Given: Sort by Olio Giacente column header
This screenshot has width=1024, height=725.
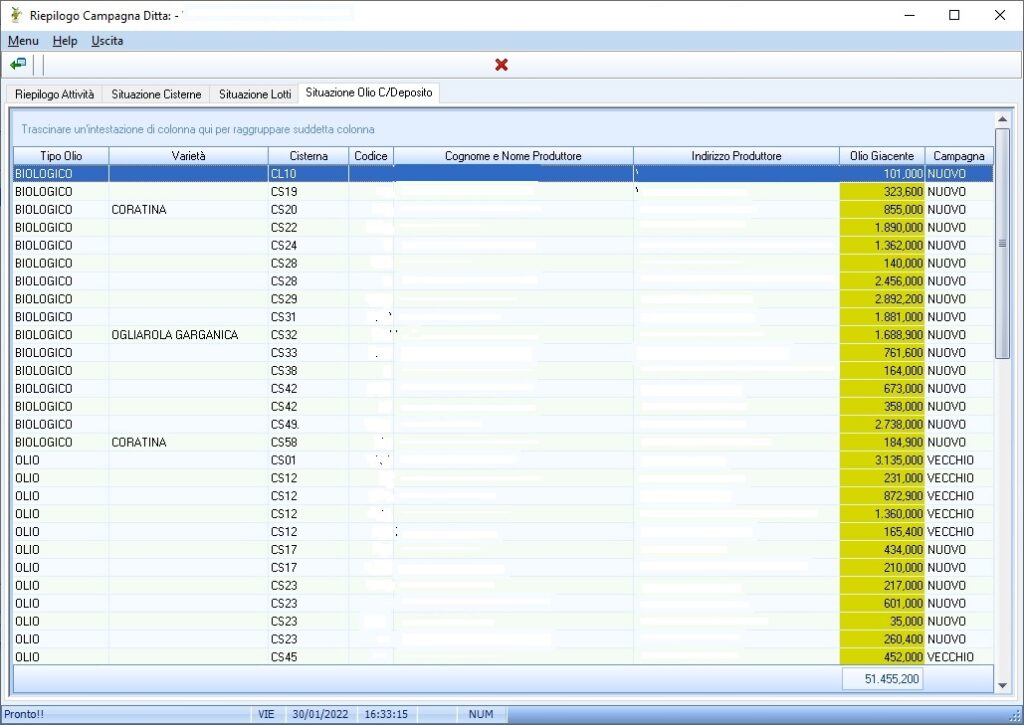Looking at the screenshot, I should 882,156.
